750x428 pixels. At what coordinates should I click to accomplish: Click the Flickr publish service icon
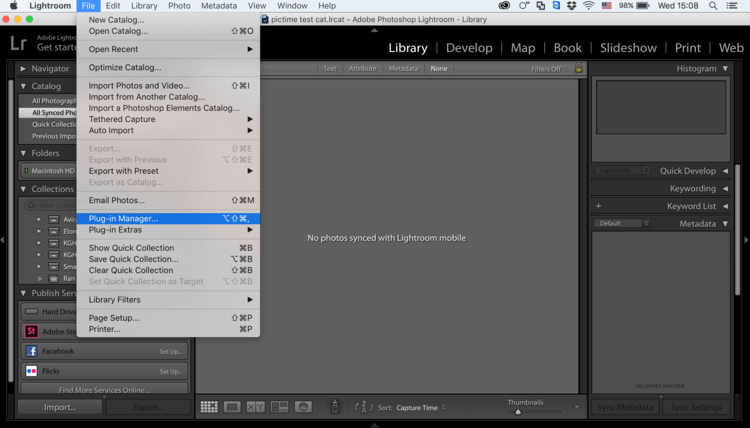[32, 371]
